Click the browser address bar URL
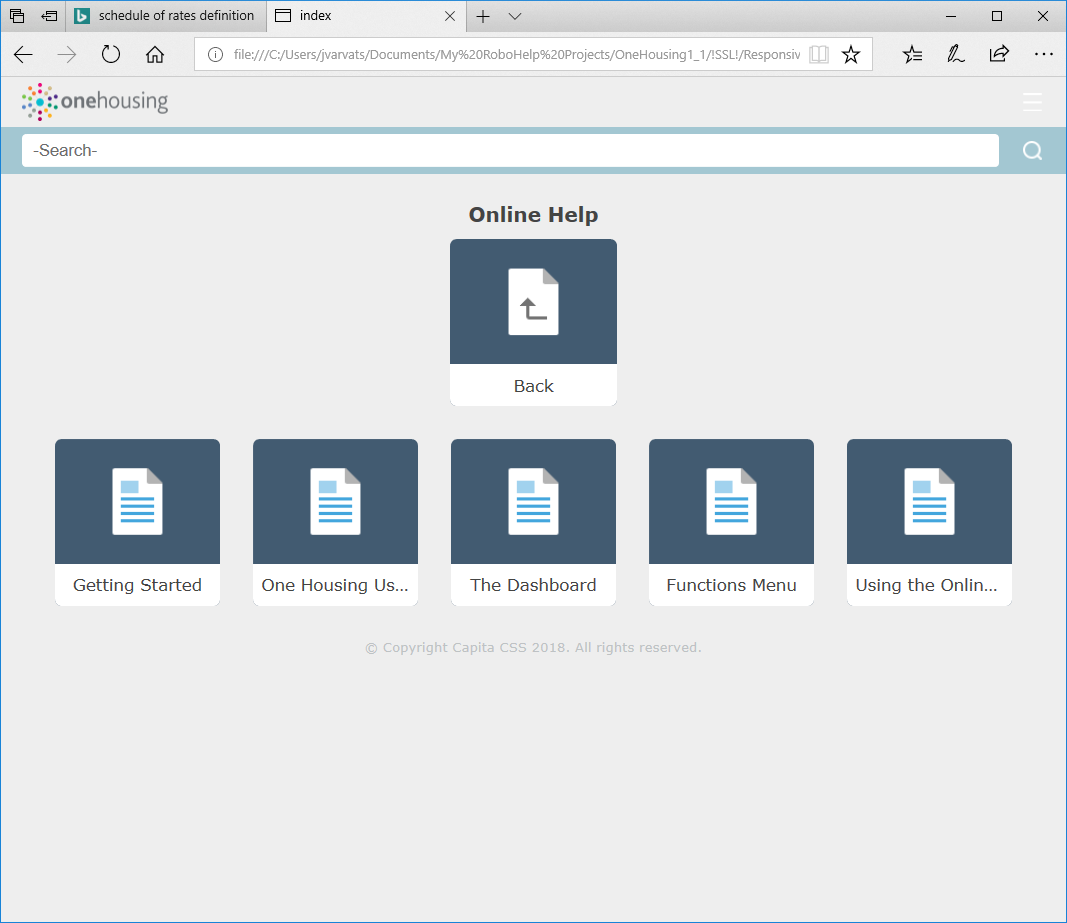Screen dimensions: 1067x923 point(517,54)
